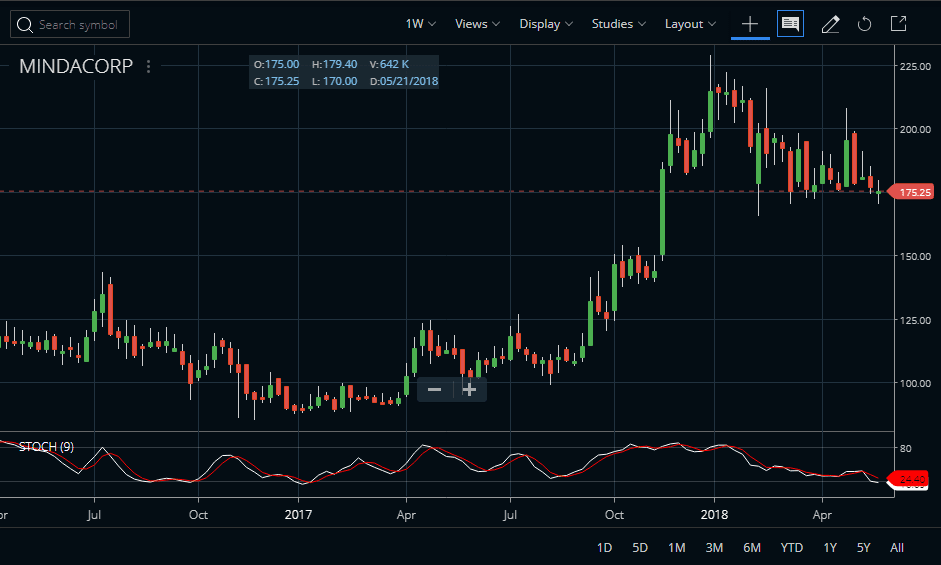
Task: Select the 1D range button
Action: pos(604,548)
